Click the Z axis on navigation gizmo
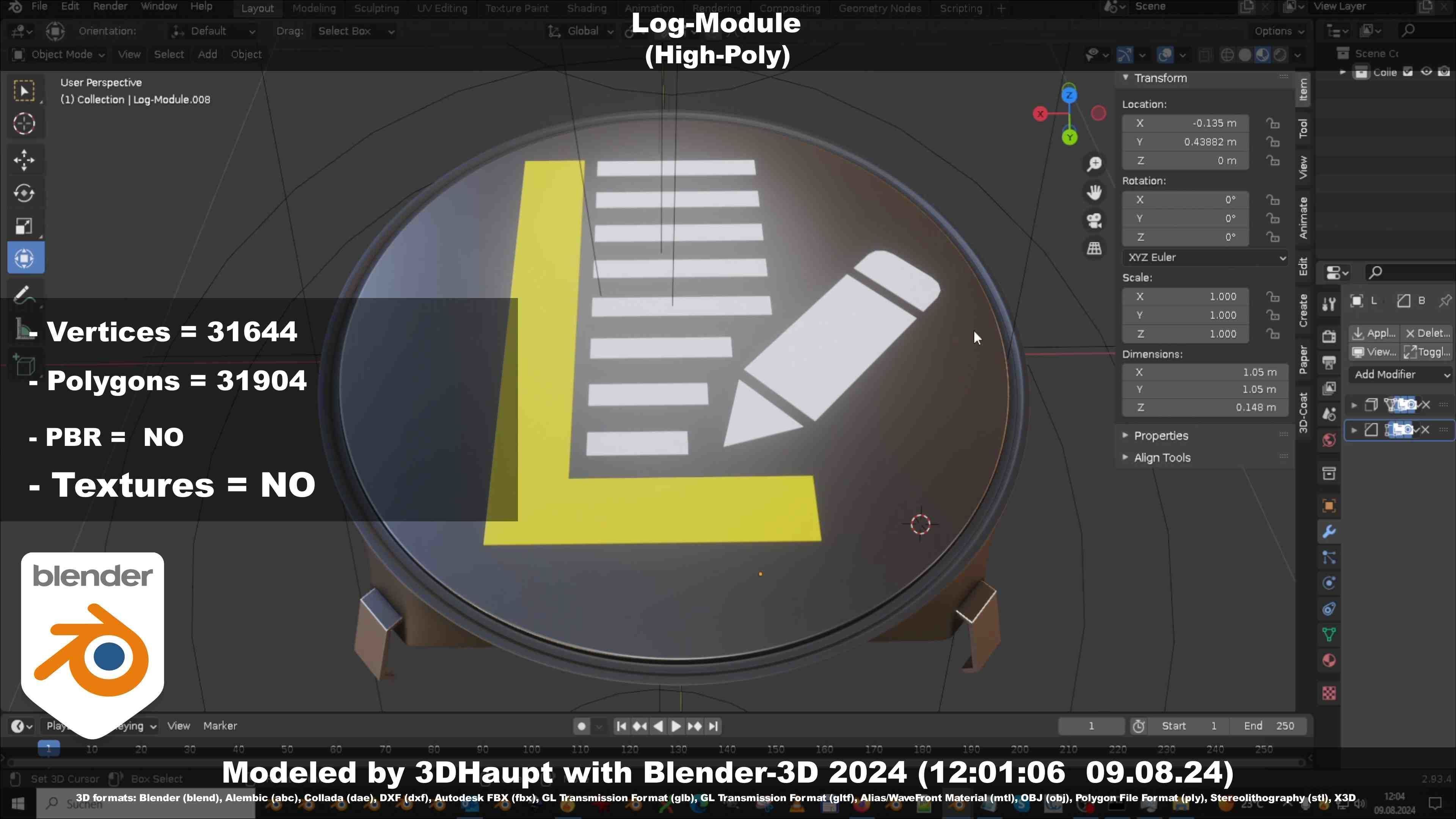This screenshot has width=1456, height=819. coord(1068,96)
